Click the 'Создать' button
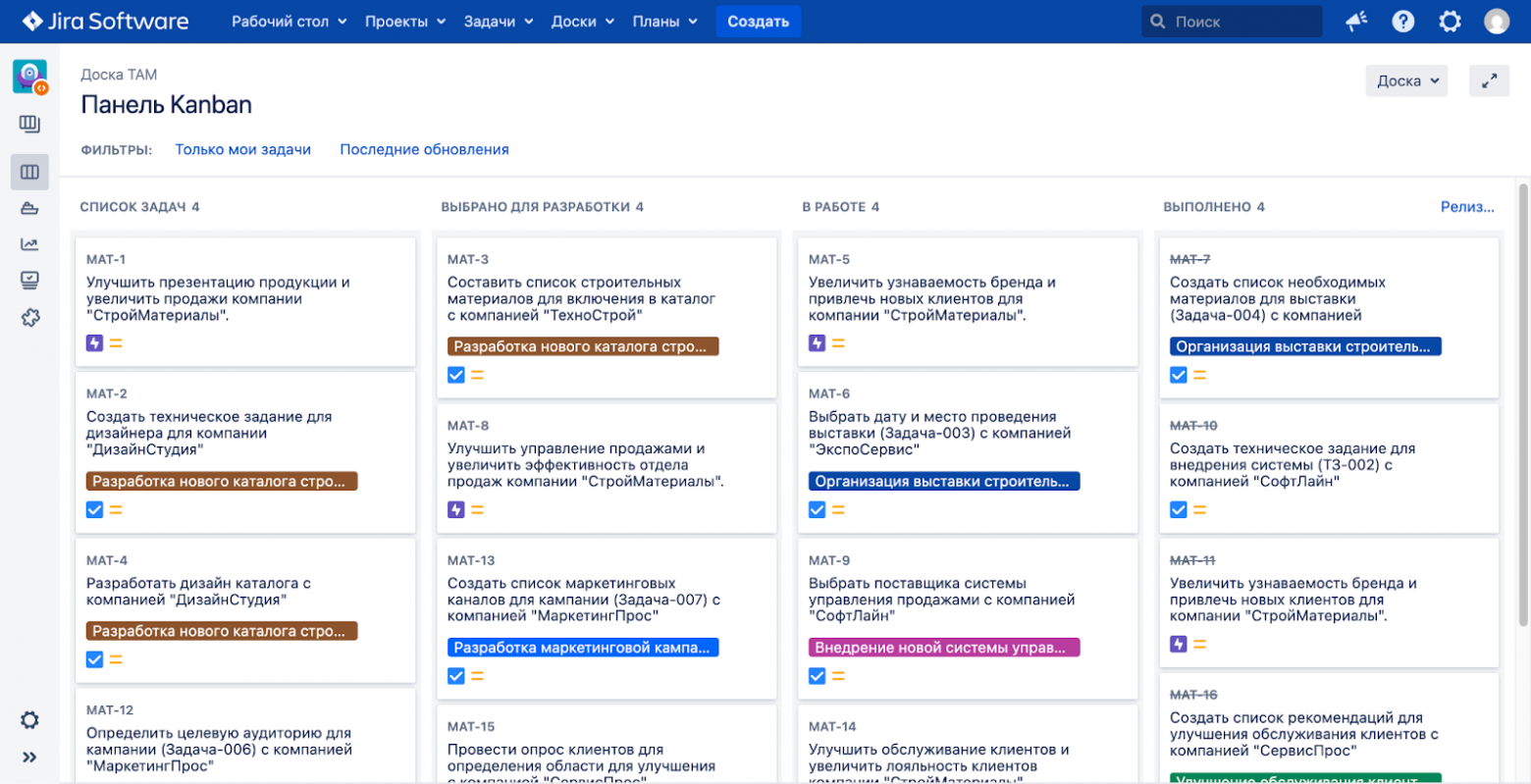This screenshot has height=784, width=1531. pyautogui.click(x=757, y=20)
